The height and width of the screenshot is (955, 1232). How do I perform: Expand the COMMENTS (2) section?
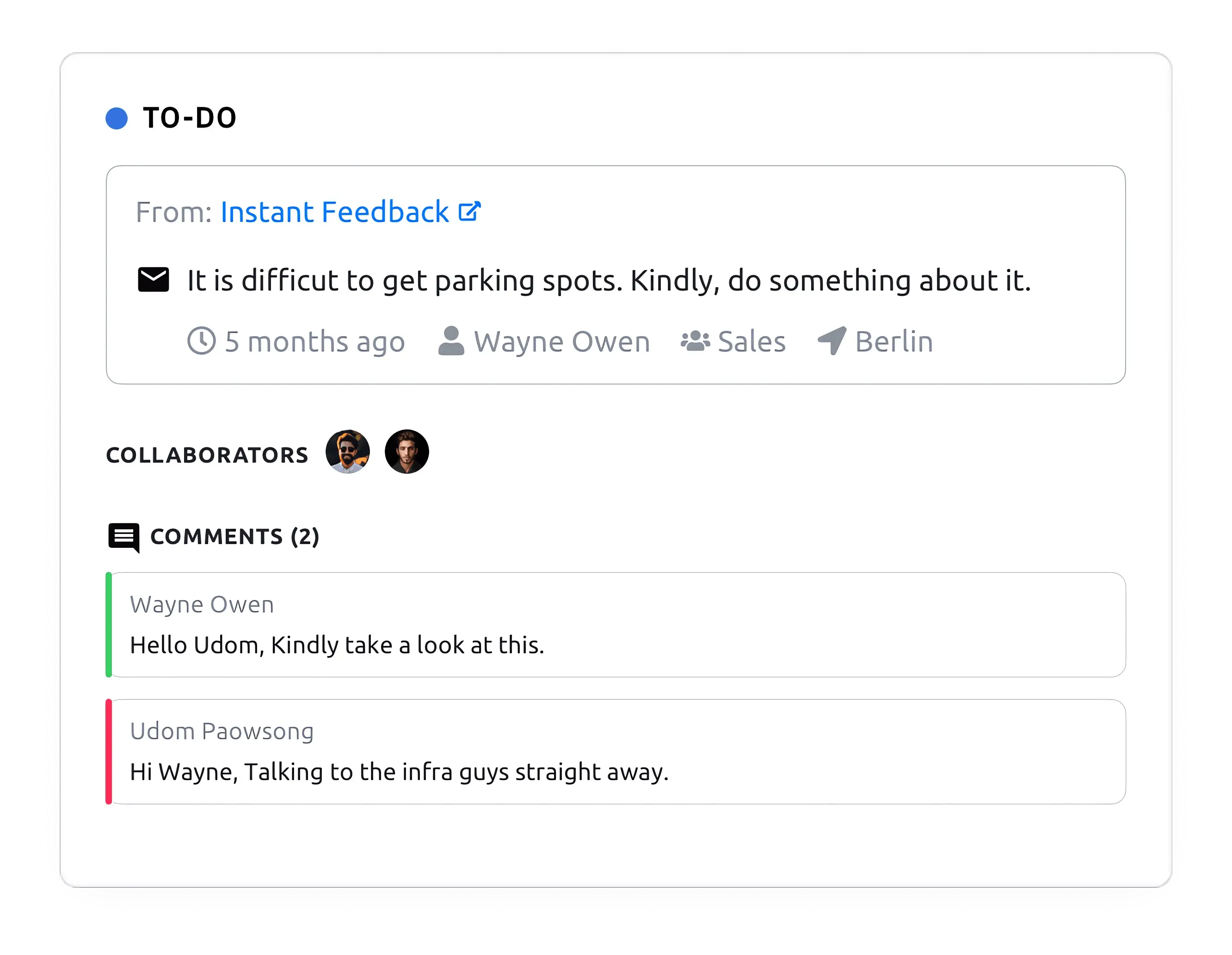pos(233,537)
